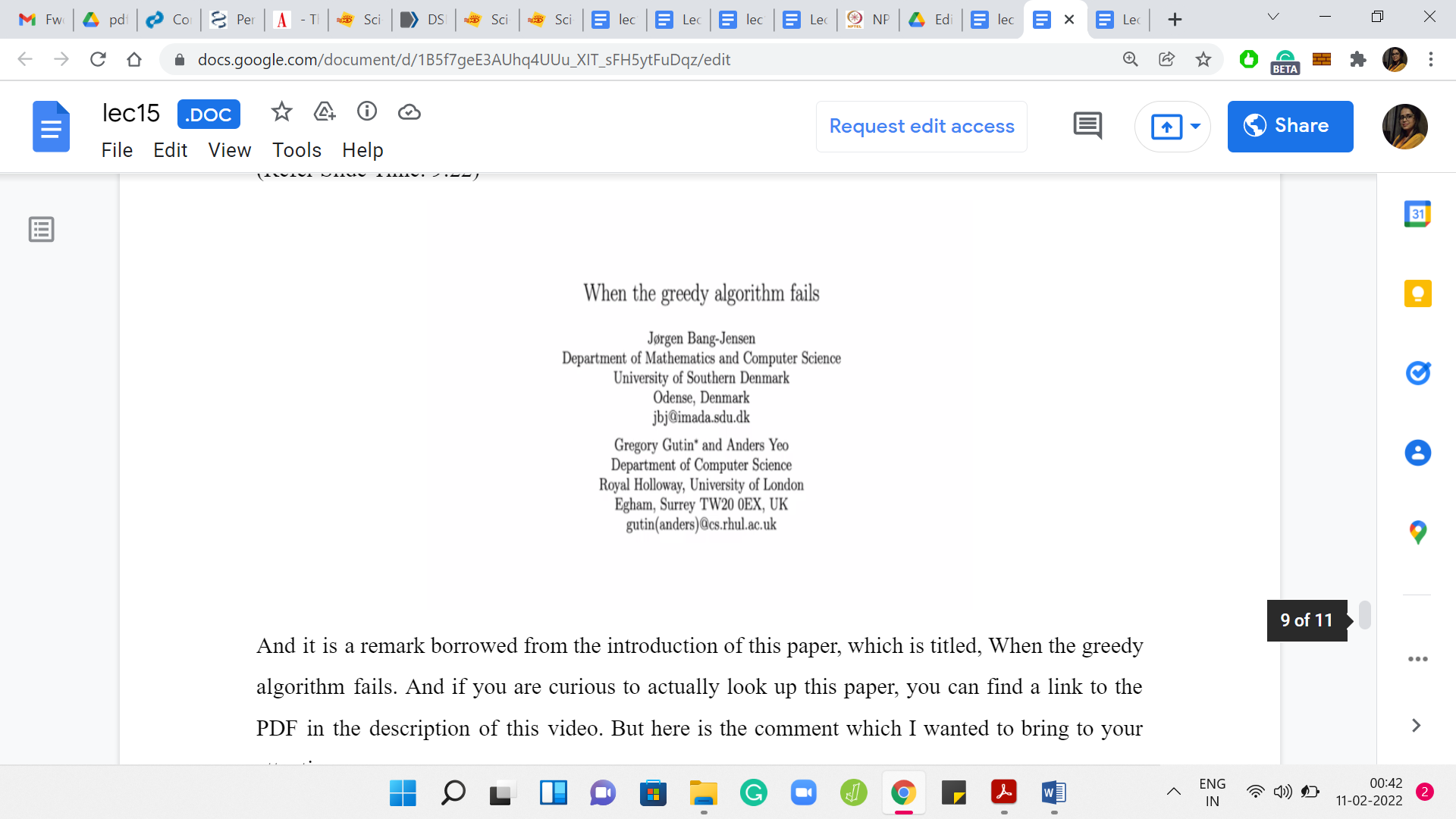Click the zoom magnifier in address bar

(1130, 59)
